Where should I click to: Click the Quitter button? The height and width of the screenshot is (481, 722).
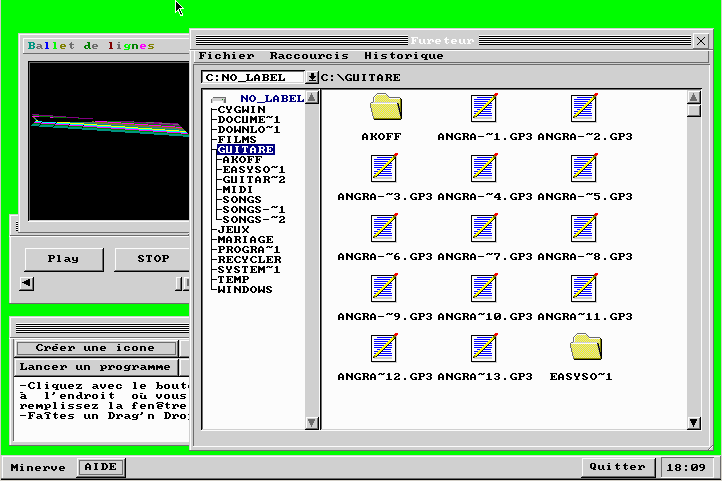pos(617,467)
